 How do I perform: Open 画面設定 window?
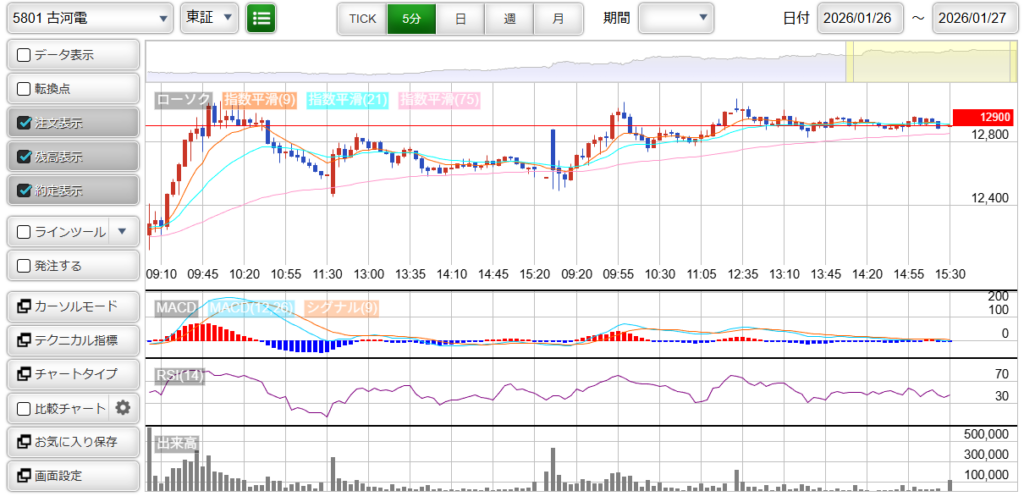click(x=72, y=475)
